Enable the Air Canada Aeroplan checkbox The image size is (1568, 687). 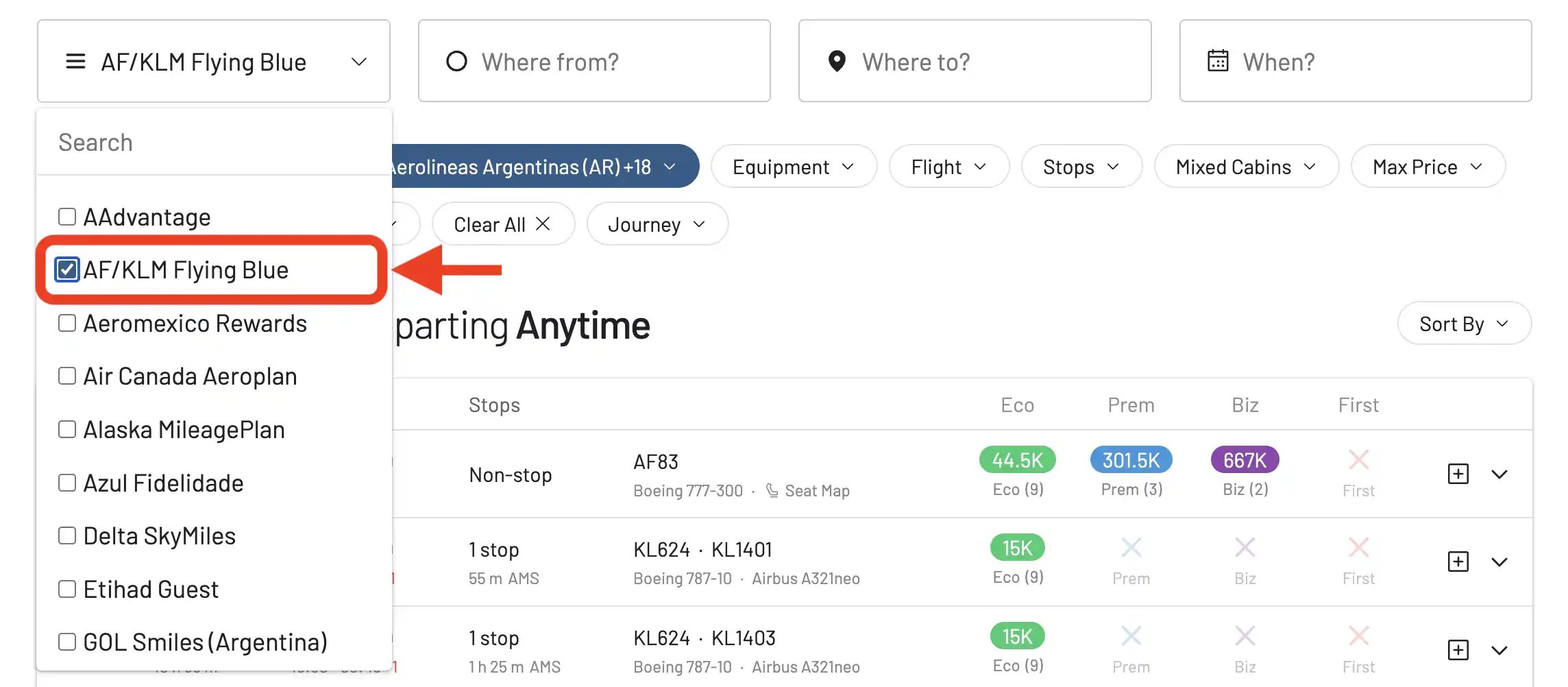[x=67, y=376]
